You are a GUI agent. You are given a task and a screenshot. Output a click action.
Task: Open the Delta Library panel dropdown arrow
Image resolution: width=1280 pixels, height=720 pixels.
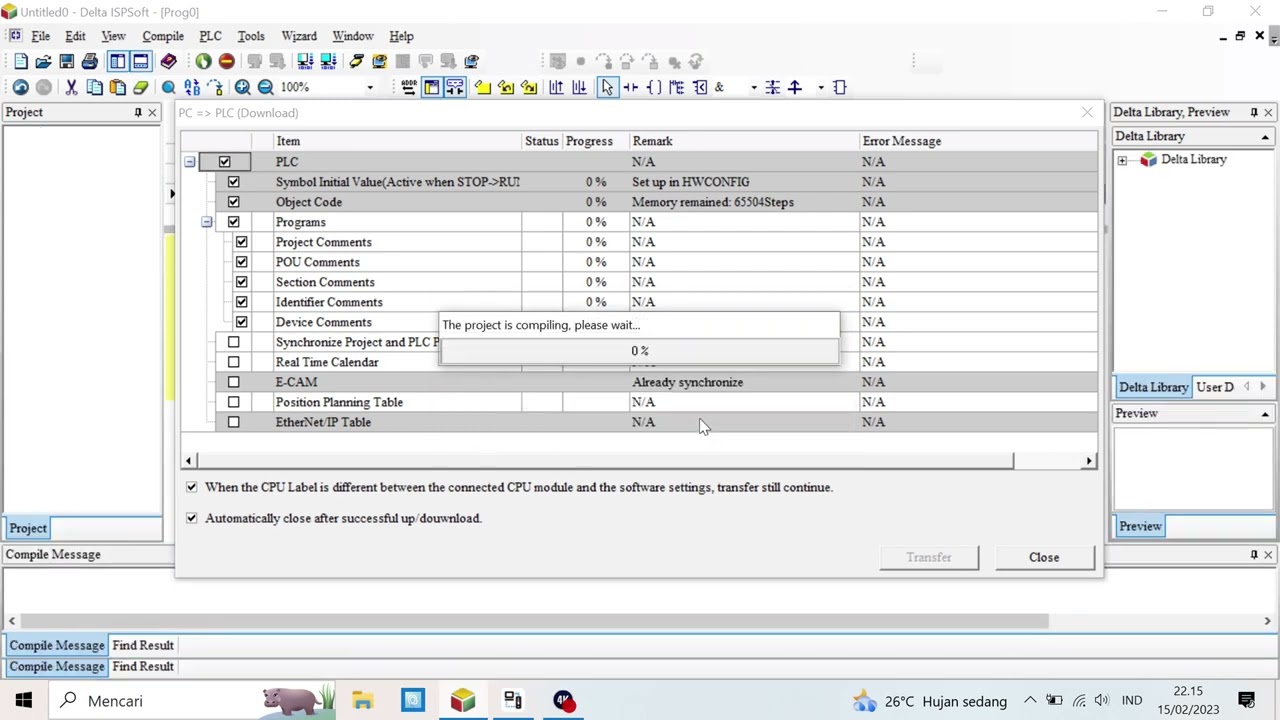1265,137
